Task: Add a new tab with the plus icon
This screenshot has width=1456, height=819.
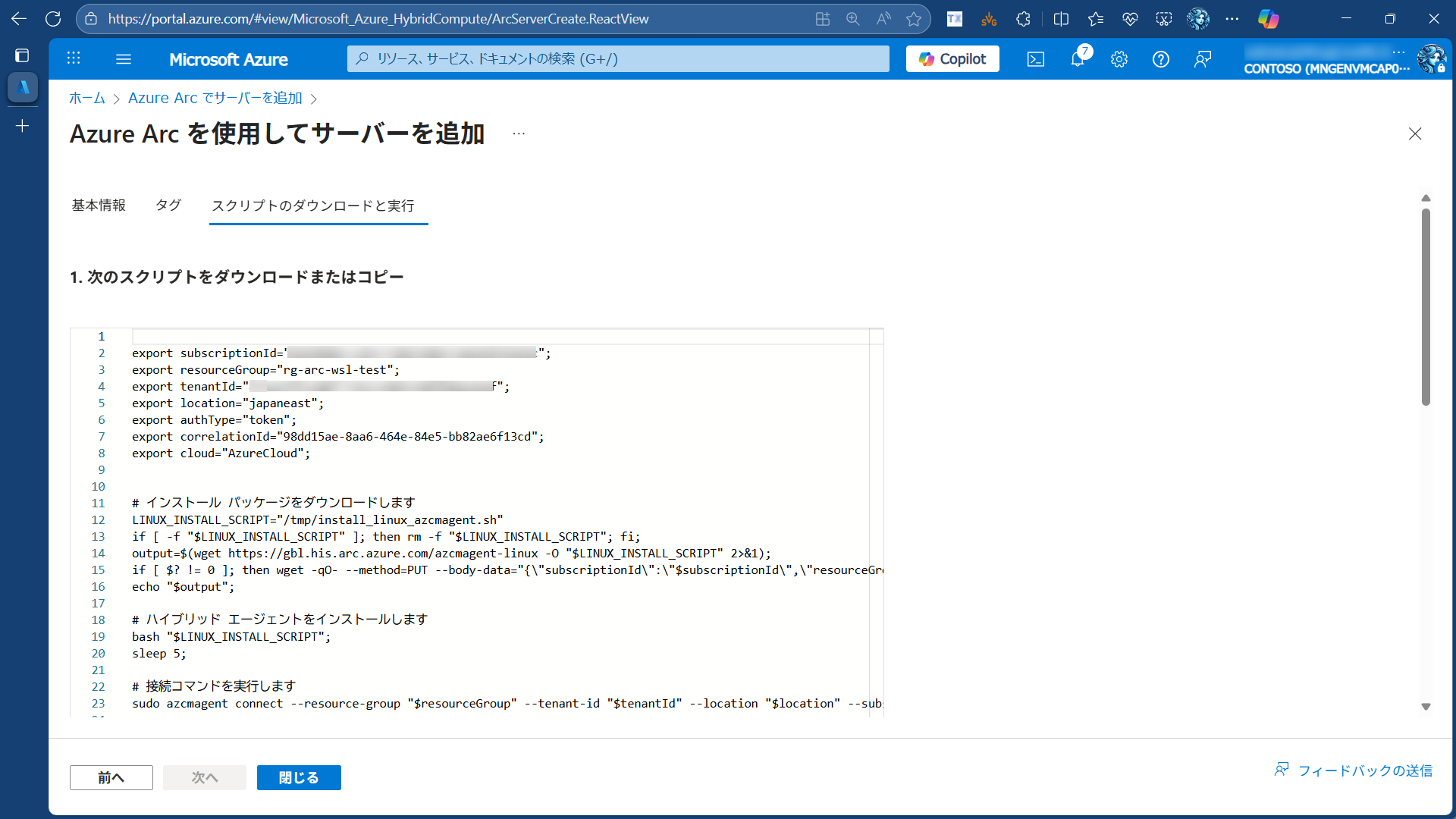Action: (x=23, y=126)
